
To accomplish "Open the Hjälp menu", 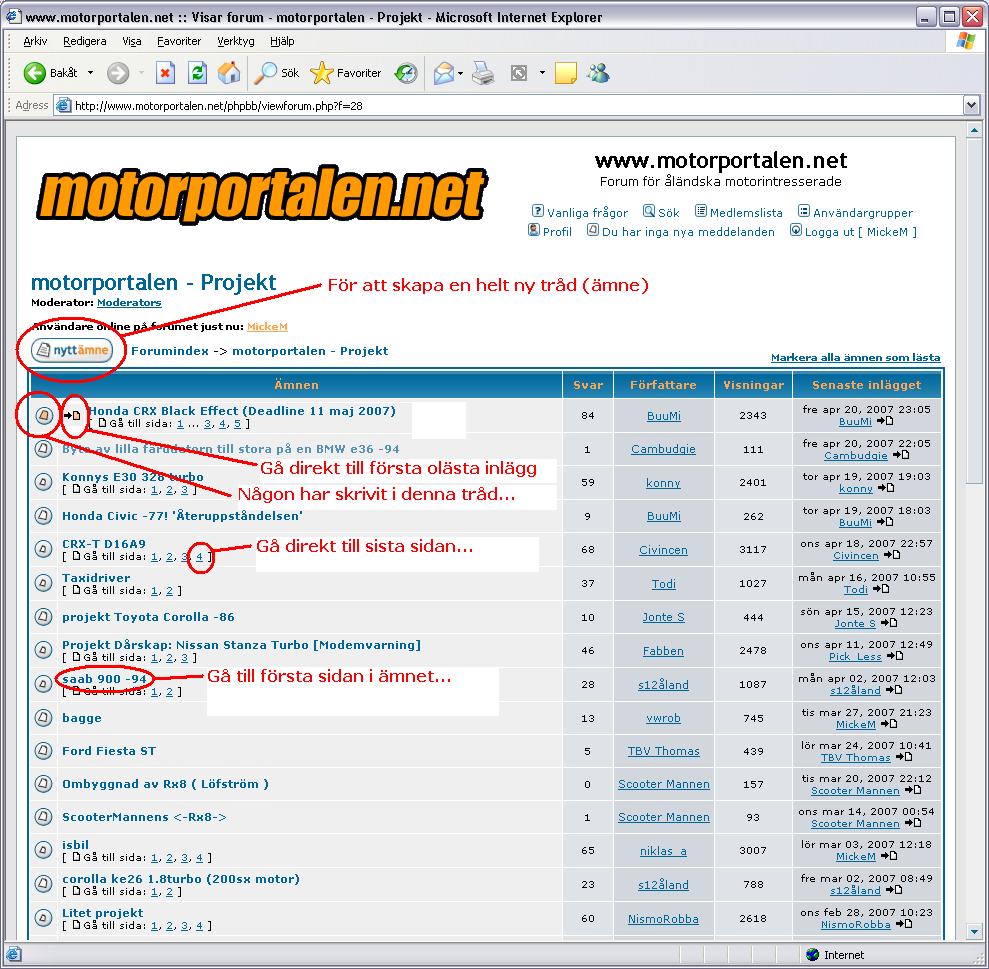I will [x=282, y=42].
